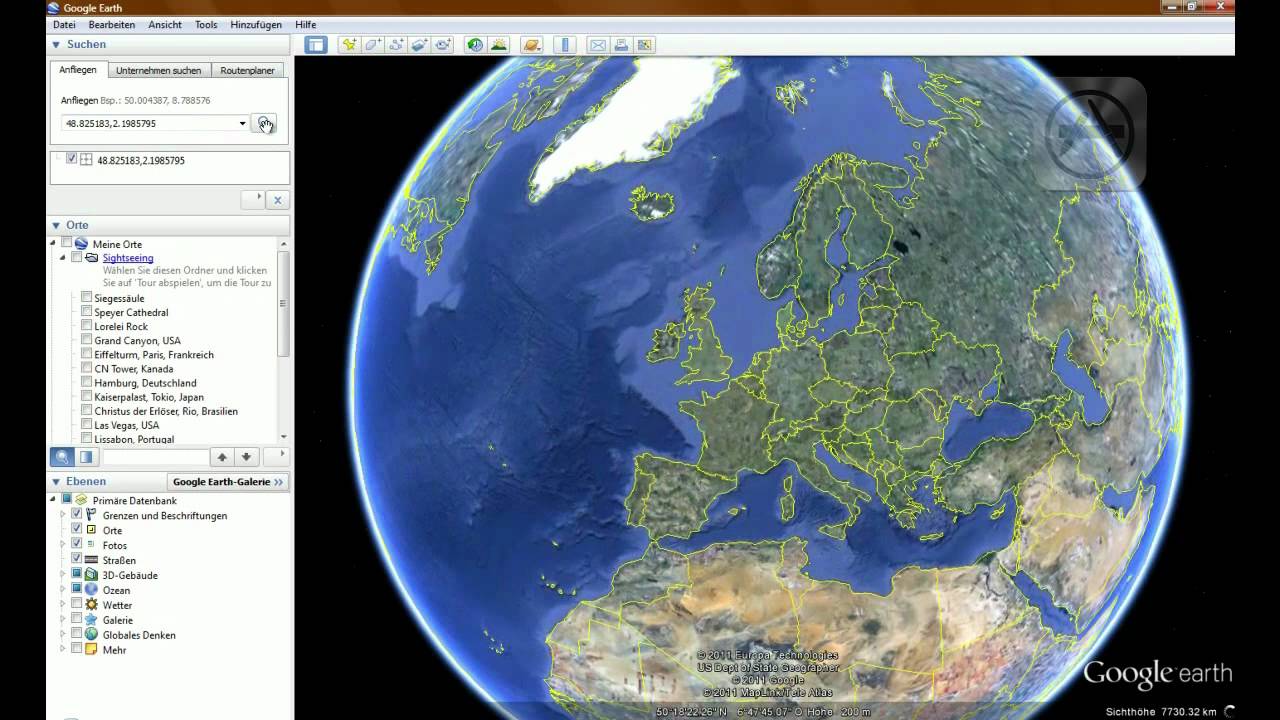This screenshot has height=720, width=1280.
Task: Click the Globales Denken globe icon
Action: [91, 635]
